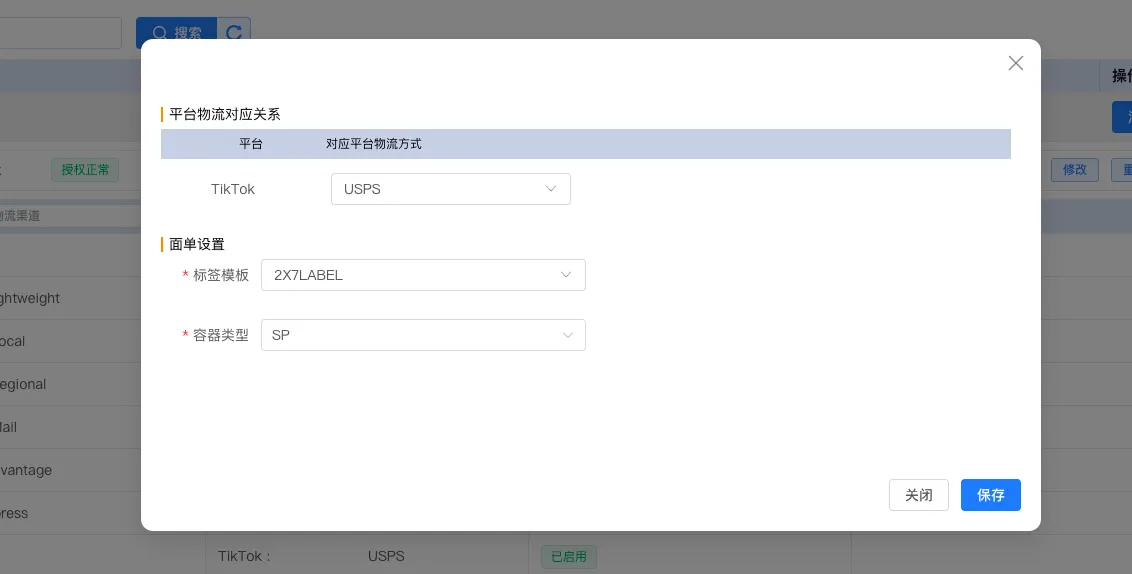Click the 修改 button in the background page

tap(1074, 170)
